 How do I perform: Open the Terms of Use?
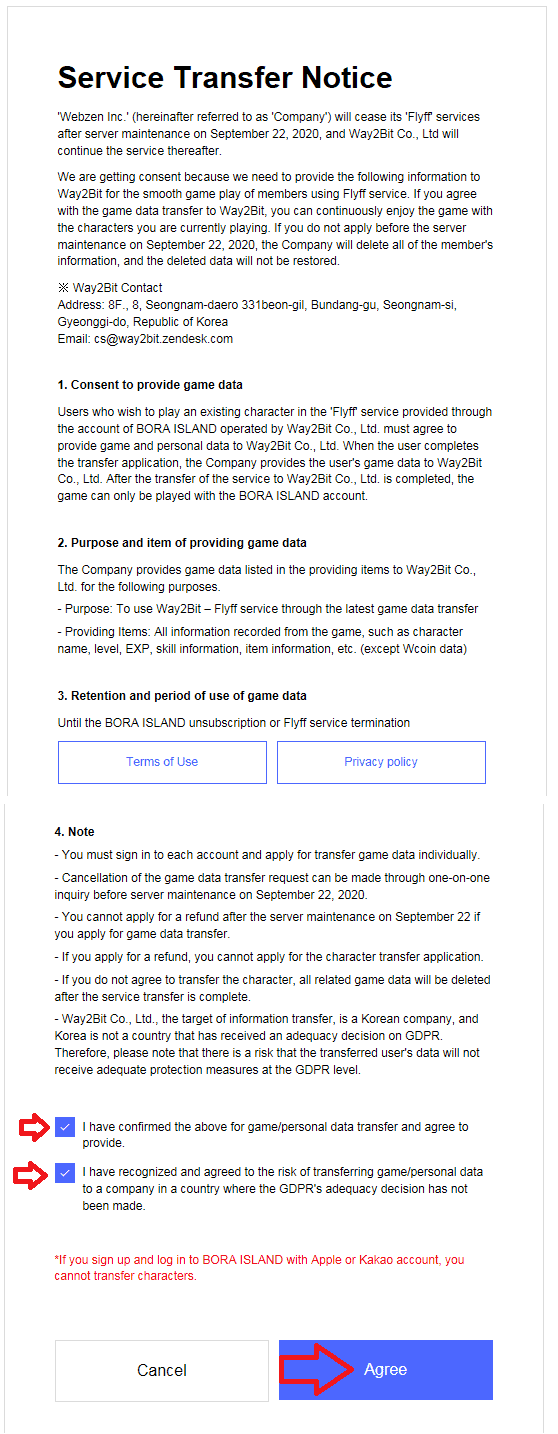(x=162, y=762)
